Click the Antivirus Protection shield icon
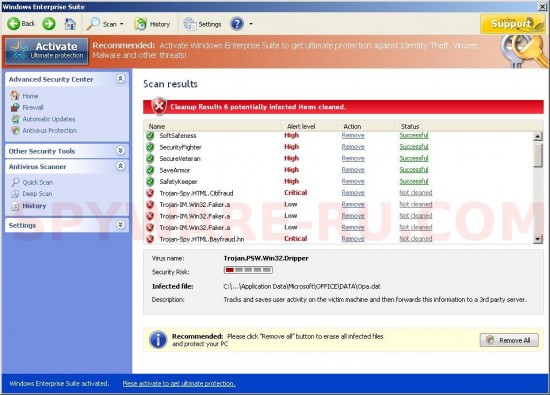The image size is (550, 395). coord(15,130)
